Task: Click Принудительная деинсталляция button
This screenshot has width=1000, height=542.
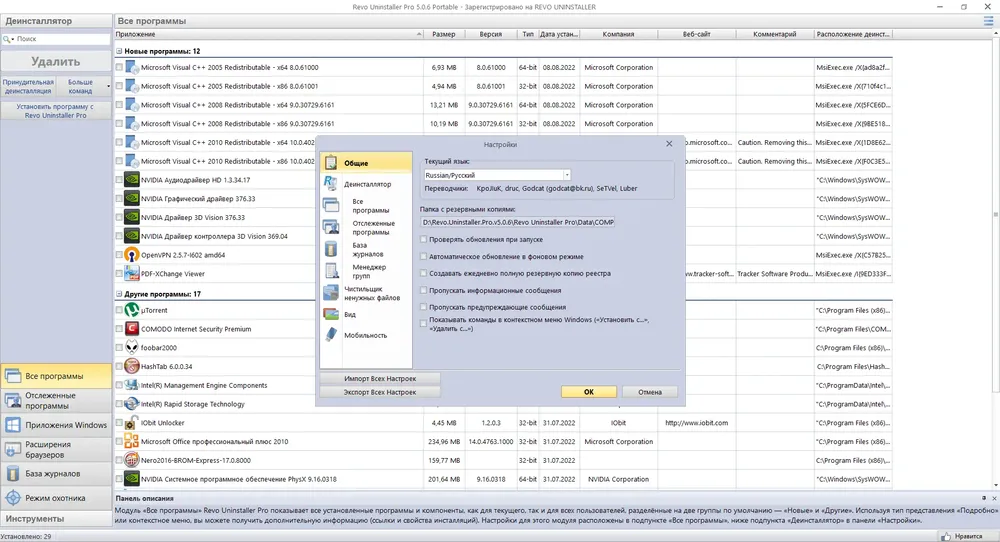Action: (x=28, y=86)
